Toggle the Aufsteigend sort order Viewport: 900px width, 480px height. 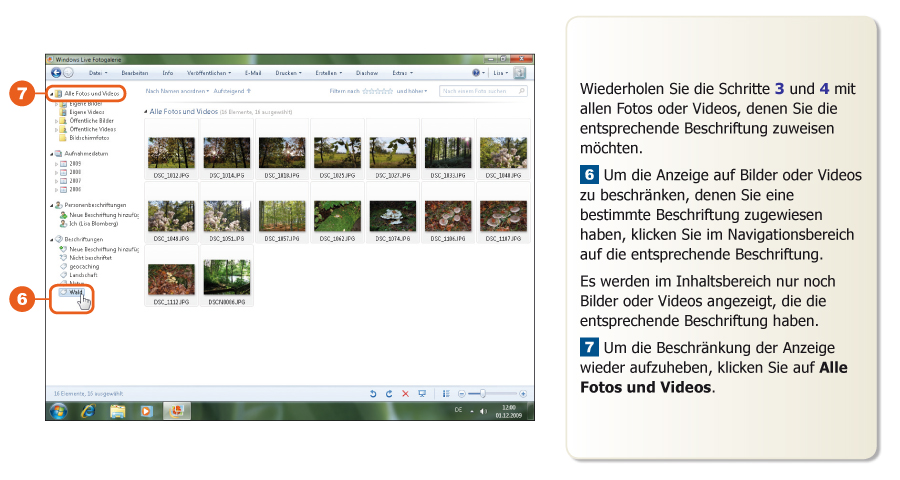pyautogui.click(x=232, y=91)
